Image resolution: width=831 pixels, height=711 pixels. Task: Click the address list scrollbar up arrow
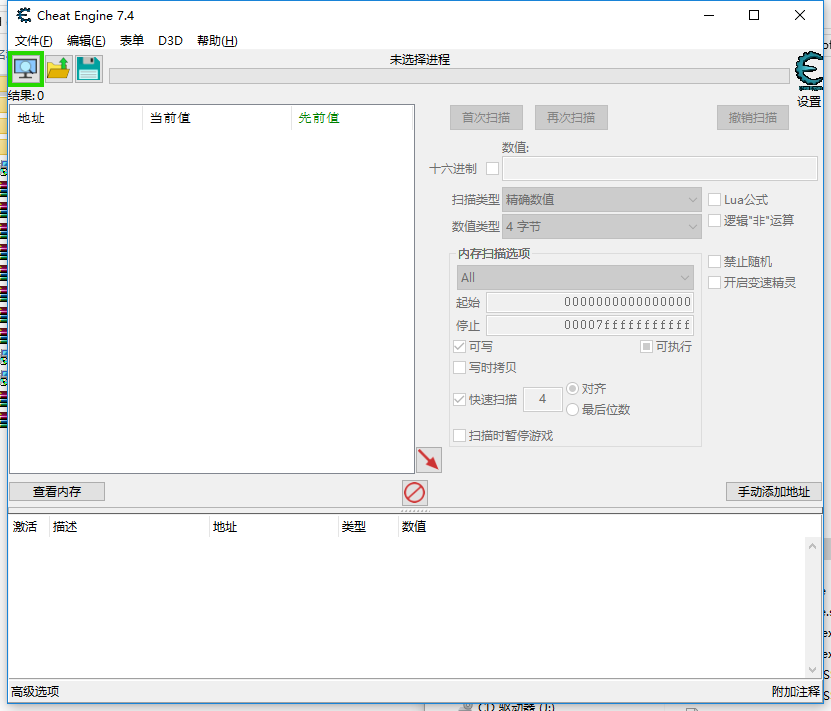812,546
